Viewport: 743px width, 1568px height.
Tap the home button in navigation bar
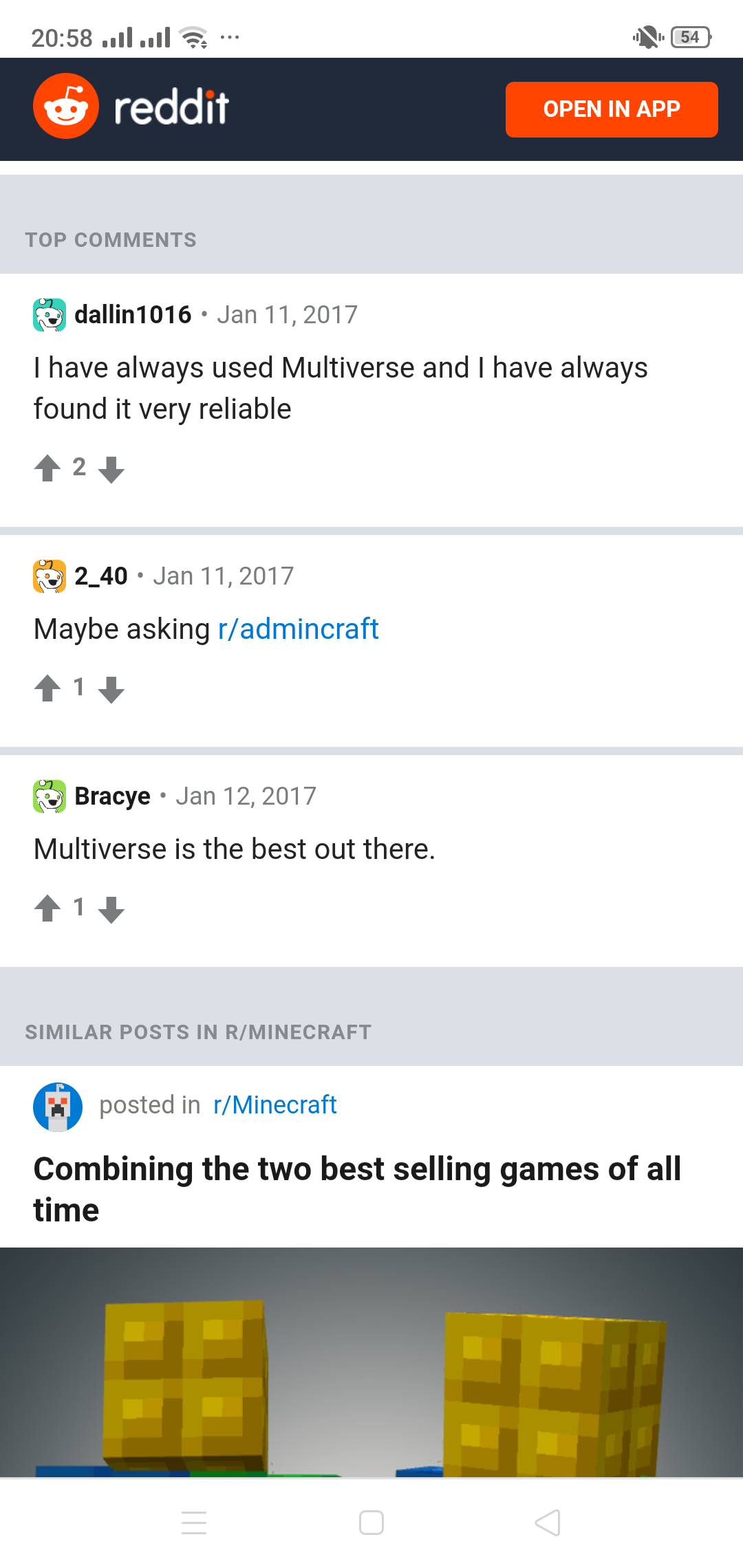click(x=371, y=1521)
